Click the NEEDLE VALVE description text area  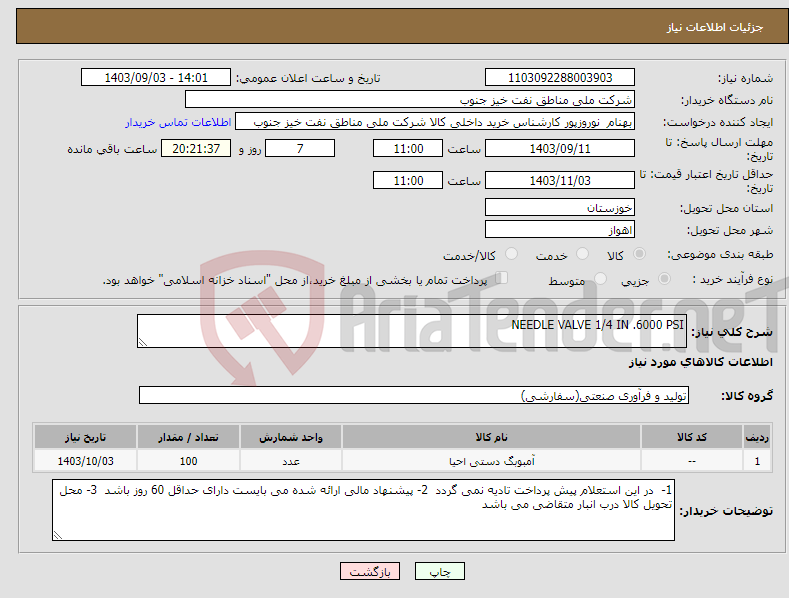coord(412,331)
